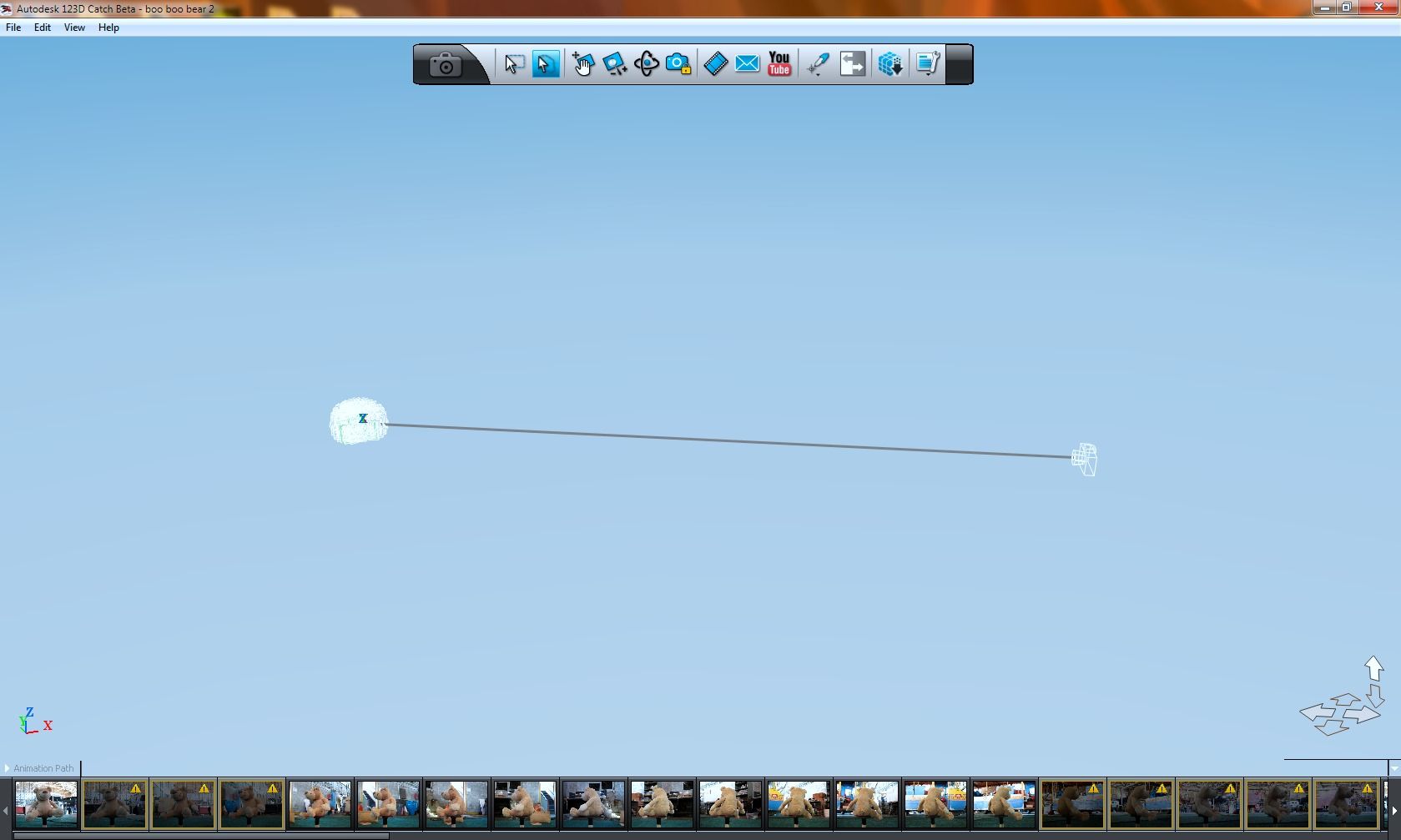Click the generate mesh download icon
The height and width of the screenshot is (840, 1401).
889,63
